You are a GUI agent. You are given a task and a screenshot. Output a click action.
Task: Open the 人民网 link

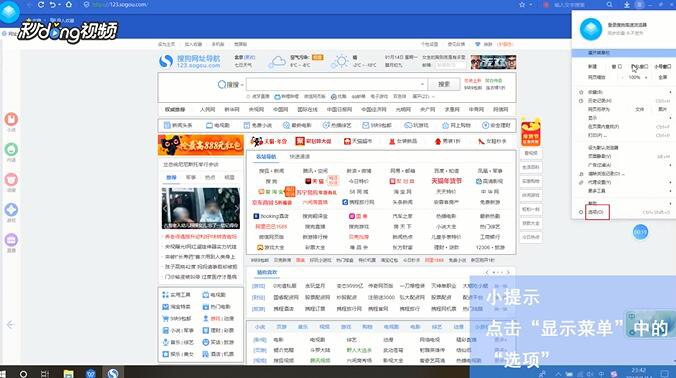click(207, 110)
